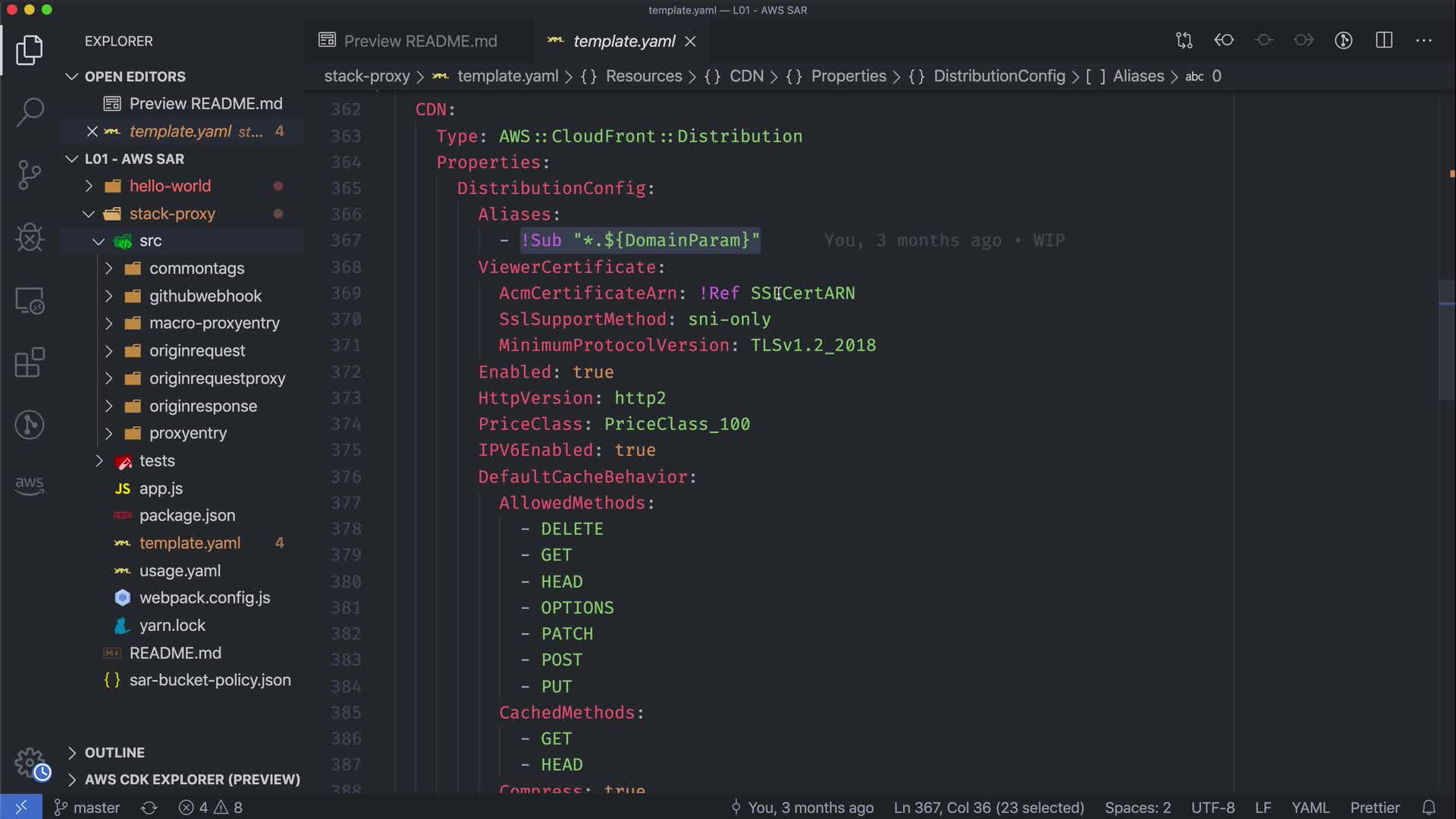Click the synchronize changes icon
Image resolution: width=1456 pixels, height=819 pixels.
[149, 808]
